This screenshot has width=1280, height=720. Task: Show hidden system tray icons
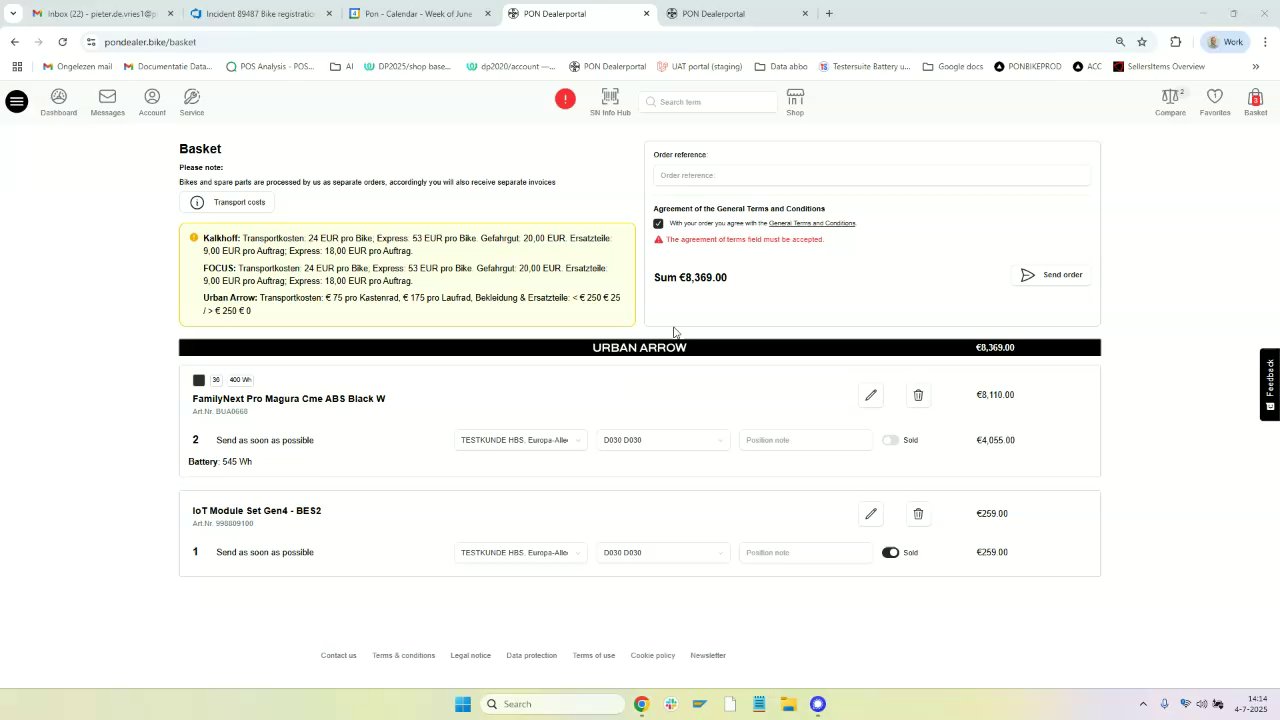tap(1143, 704)
